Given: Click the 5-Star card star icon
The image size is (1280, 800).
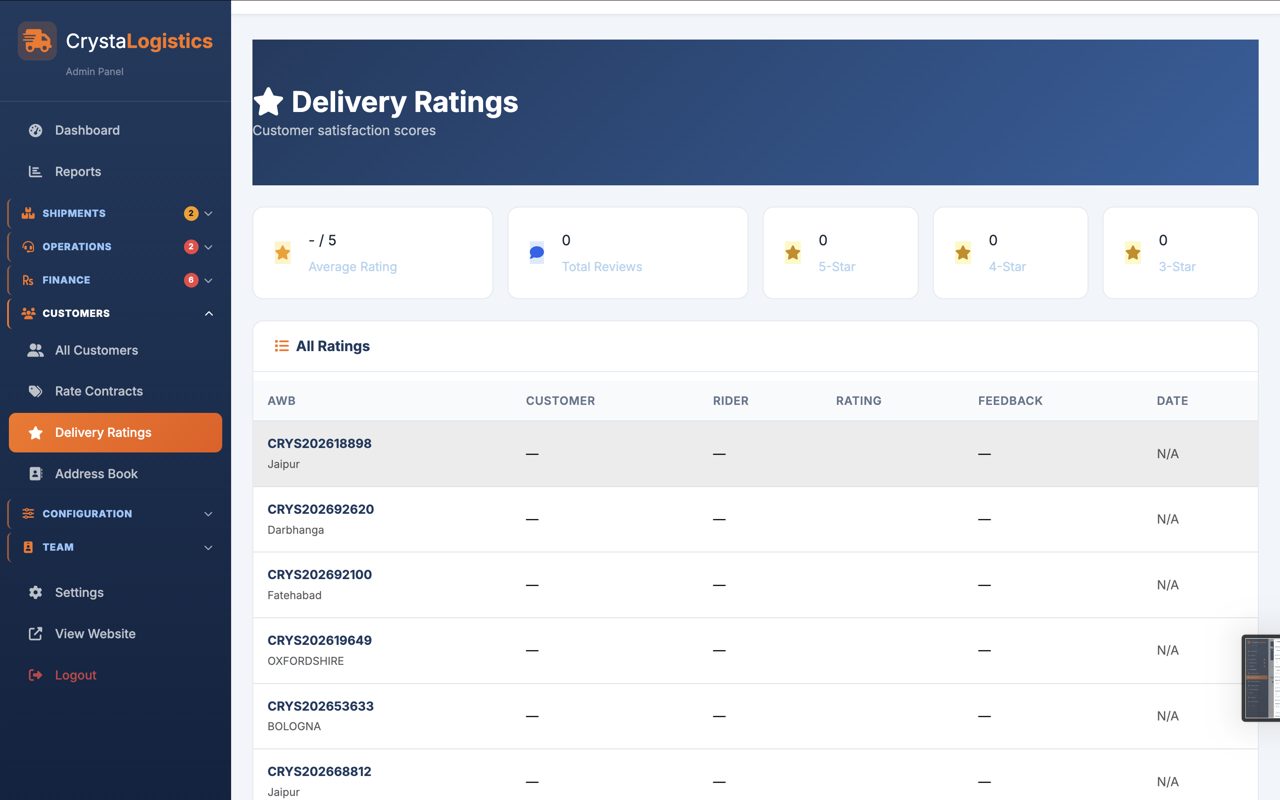Looking at the screenshot, I should coord(793,253).
